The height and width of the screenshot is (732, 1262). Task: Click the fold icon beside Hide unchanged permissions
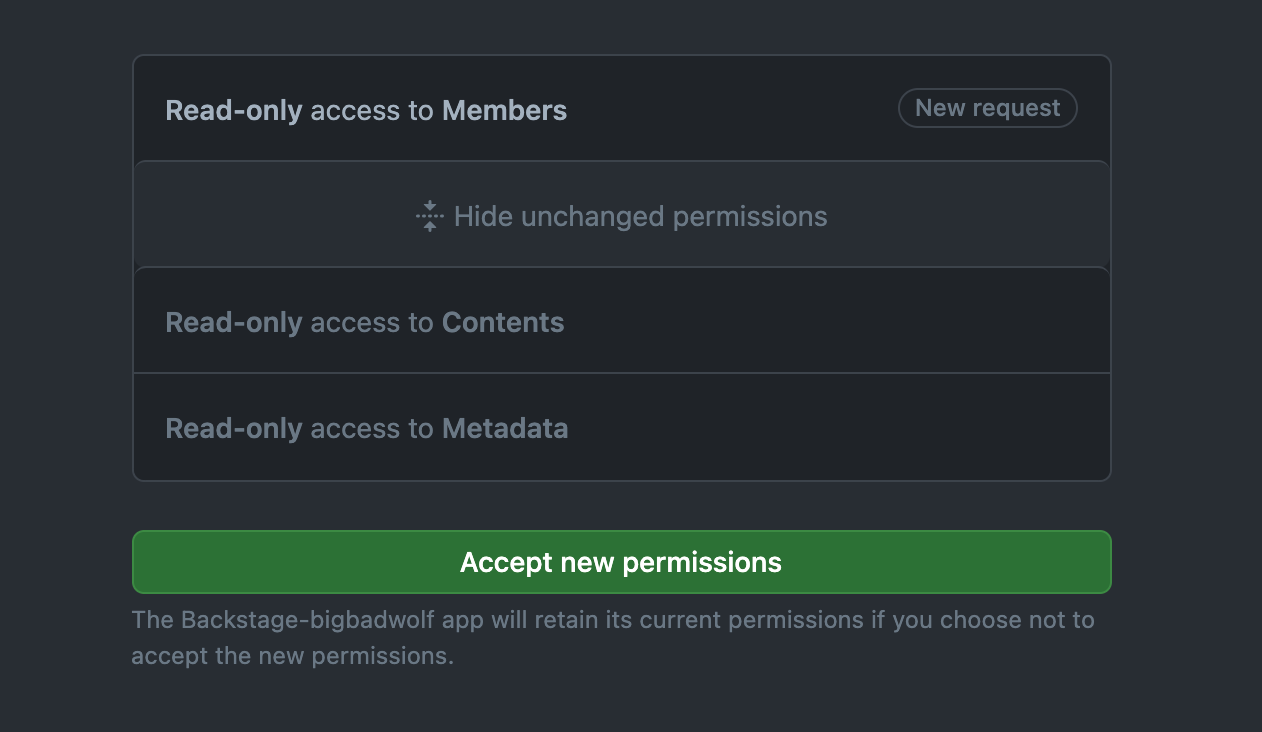pyautogui.click(x=429, y=216)
